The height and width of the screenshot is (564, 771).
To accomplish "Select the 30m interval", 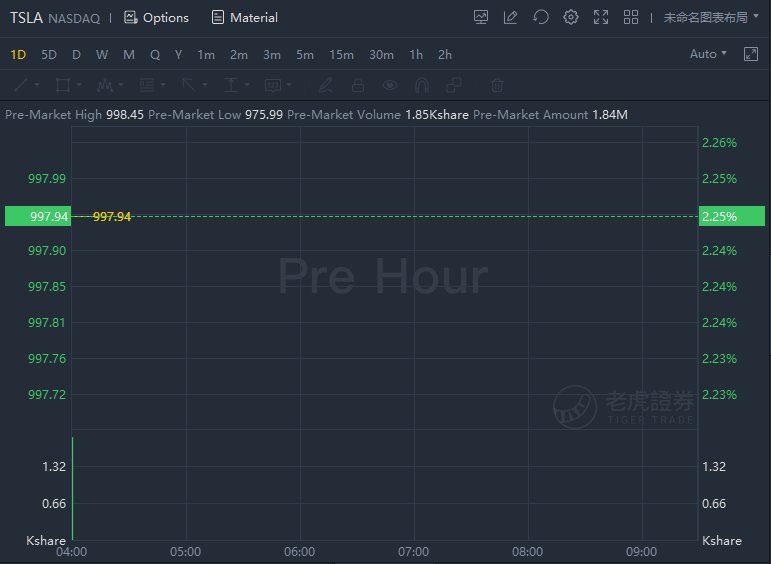I will pos(382,55).
